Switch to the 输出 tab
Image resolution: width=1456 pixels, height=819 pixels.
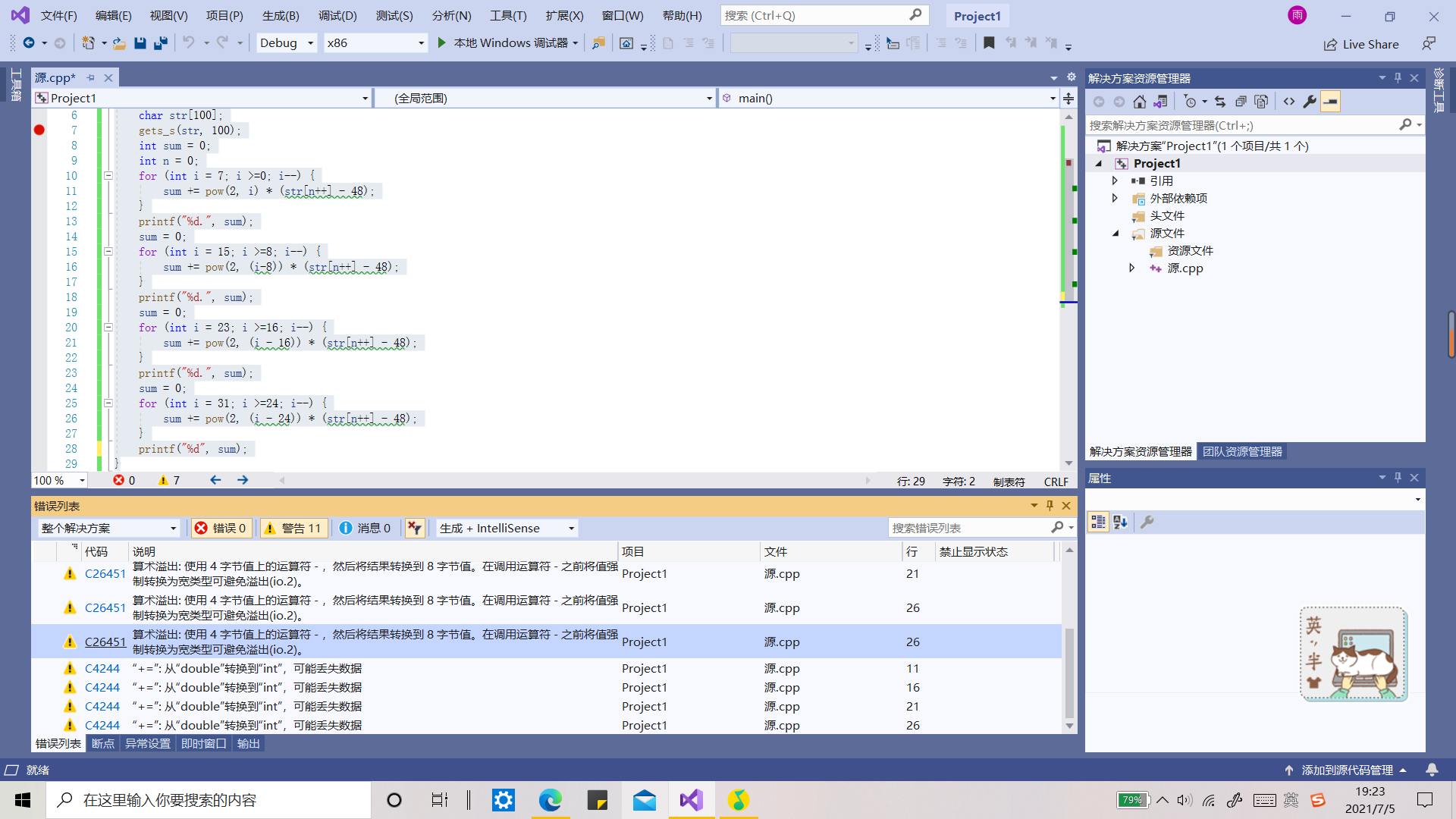(x=248, y=744)
